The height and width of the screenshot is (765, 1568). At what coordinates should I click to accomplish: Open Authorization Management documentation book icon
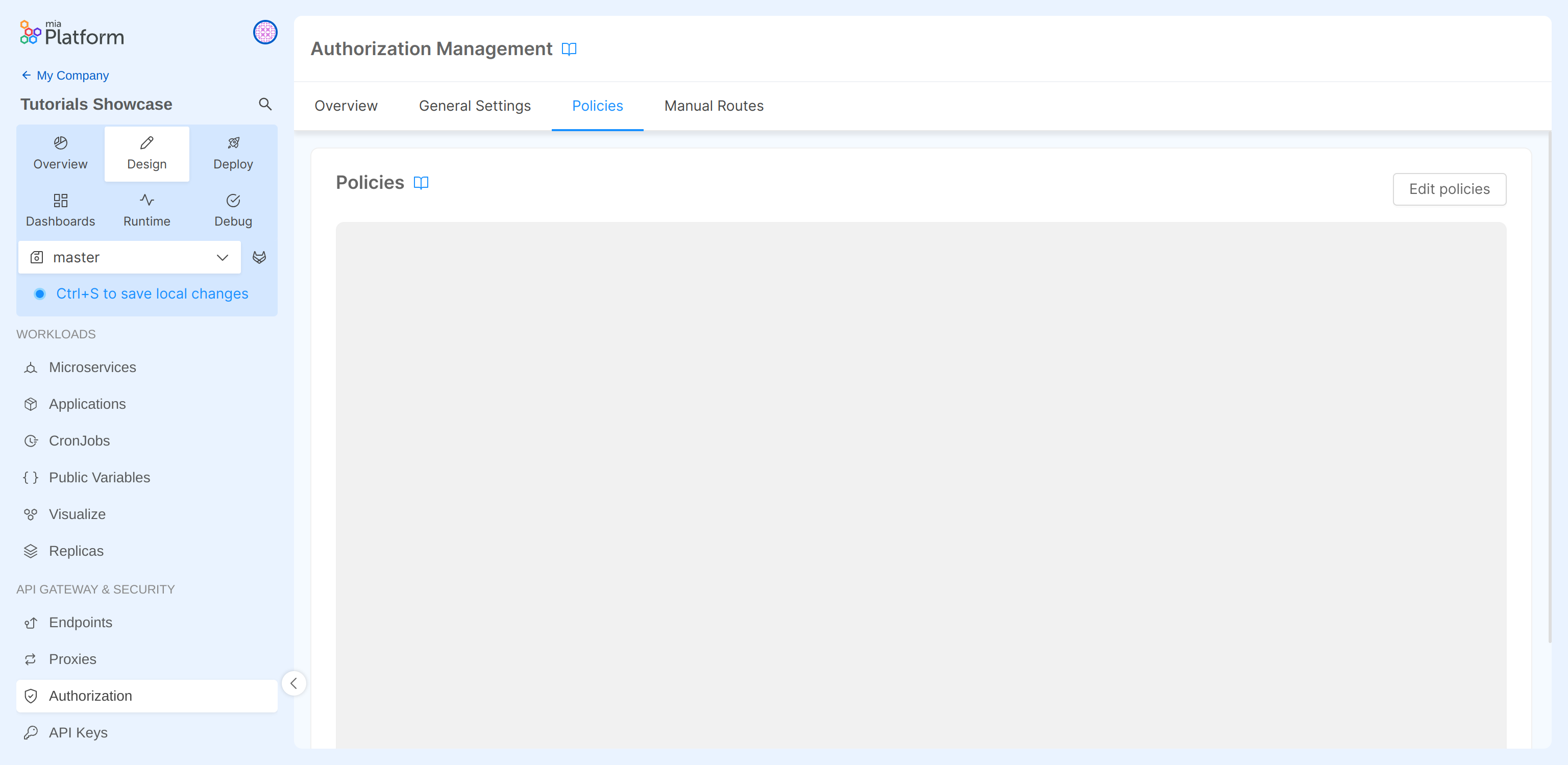[569, 50]
